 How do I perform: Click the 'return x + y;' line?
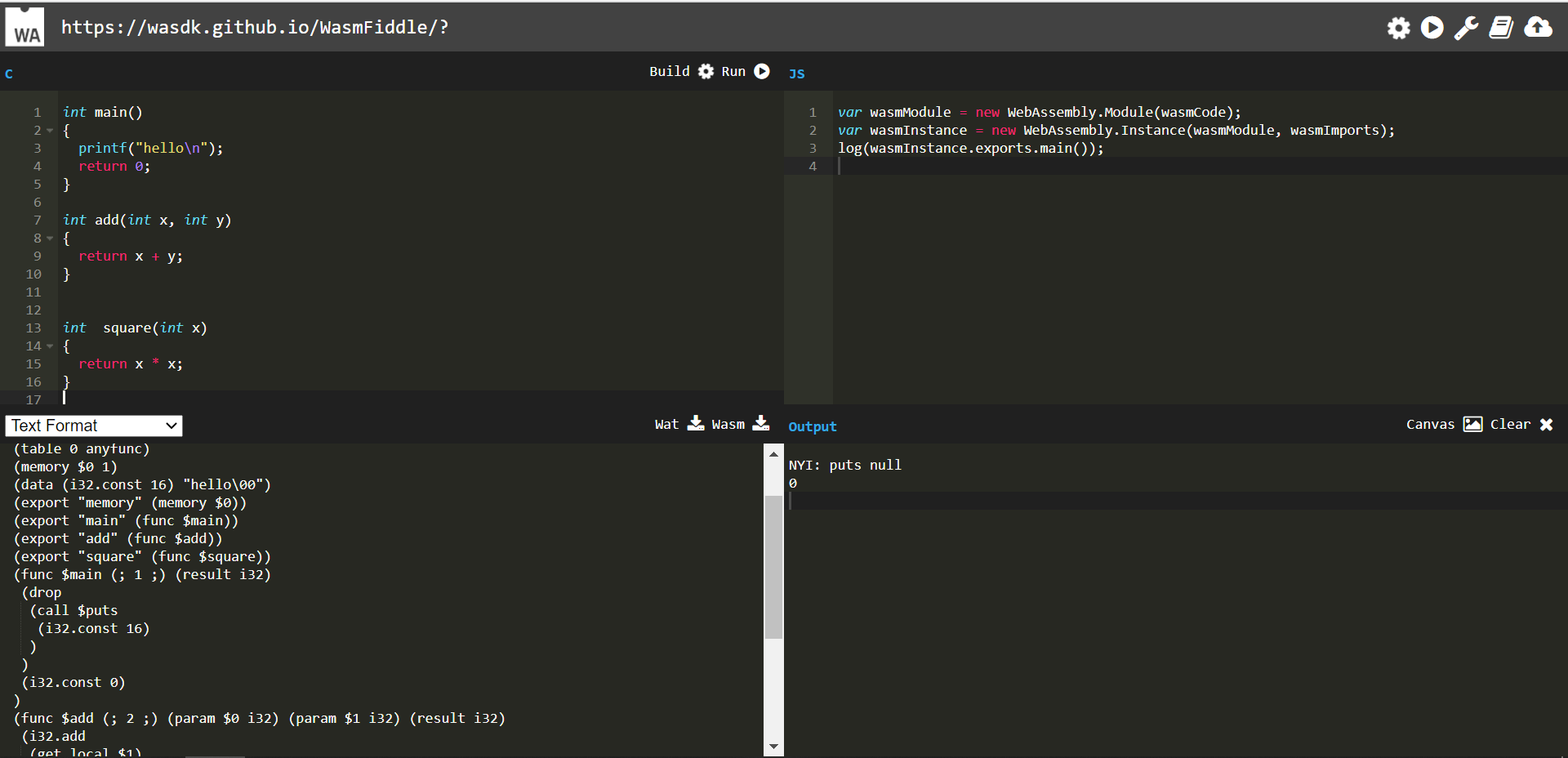point(131,256)
